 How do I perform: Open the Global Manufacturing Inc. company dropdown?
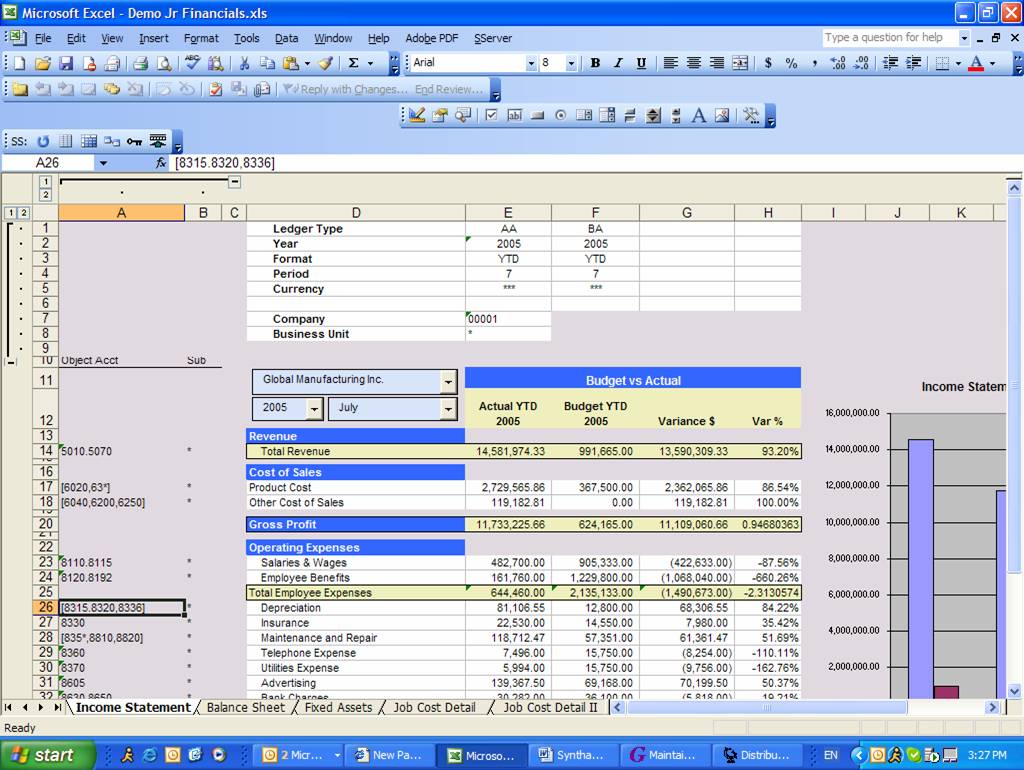[x=448, y=381]
